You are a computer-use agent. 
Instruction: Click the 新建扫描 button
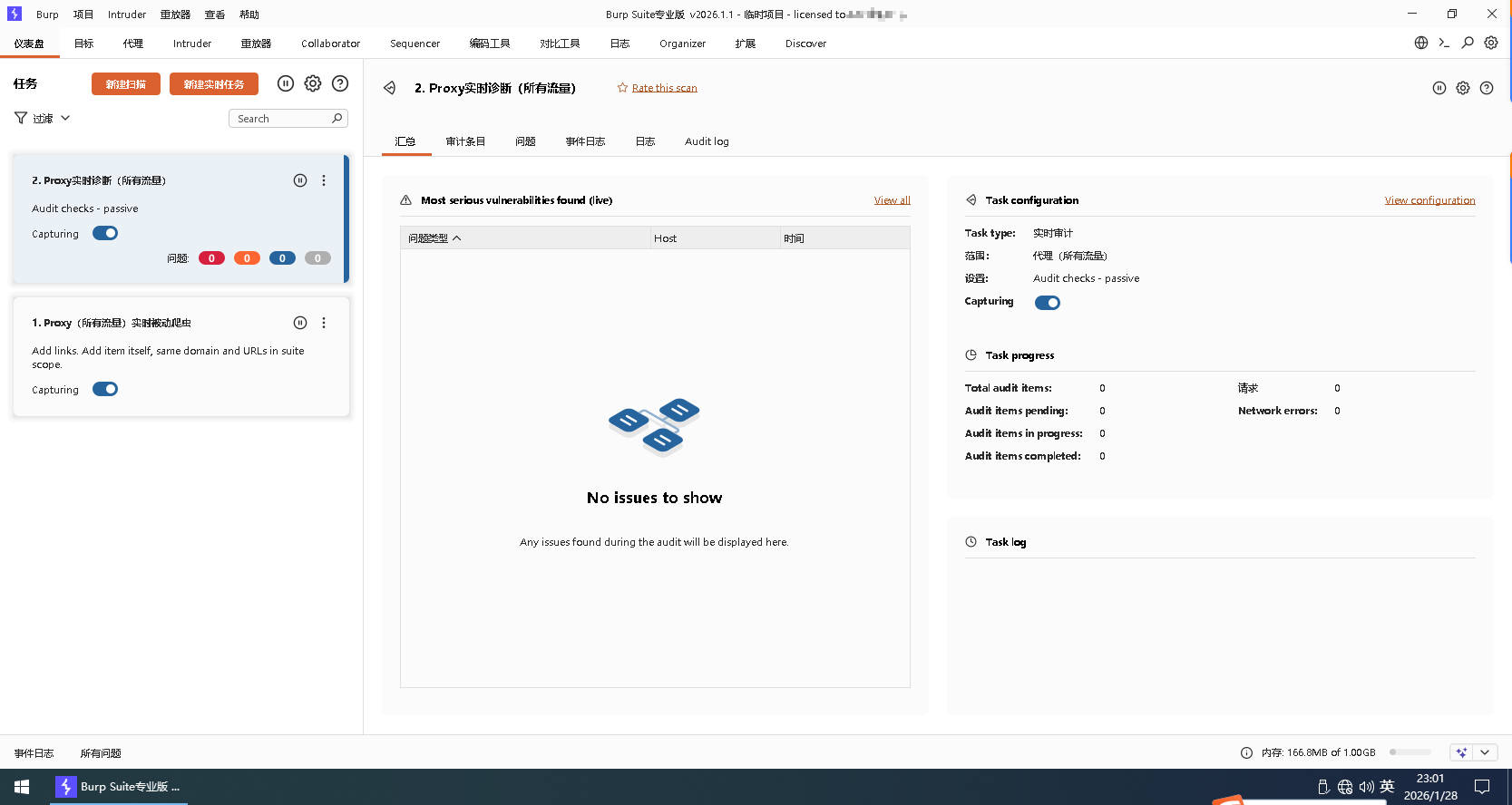(x=126, y=84)
